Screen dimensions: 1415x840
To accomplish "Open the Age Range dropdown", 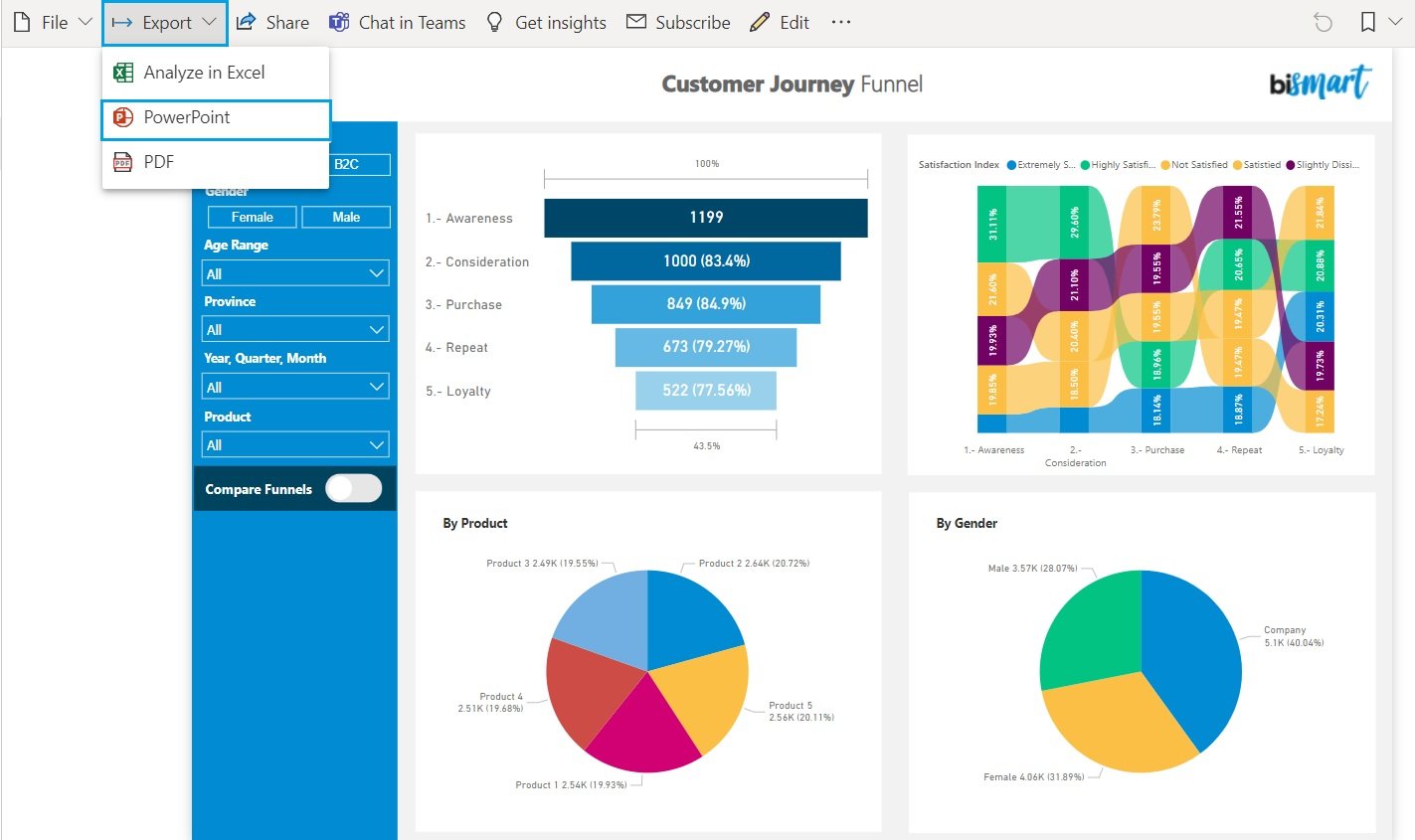I will (295, 272).
